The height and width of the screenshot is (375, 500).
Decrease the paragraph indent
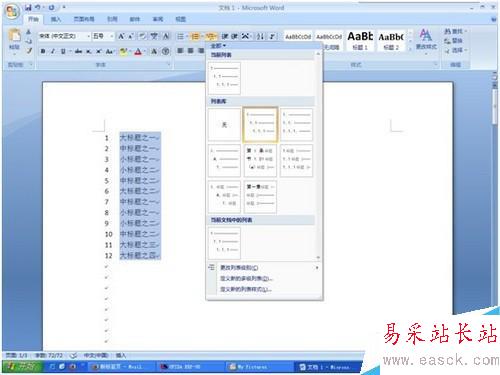(225, 36)
